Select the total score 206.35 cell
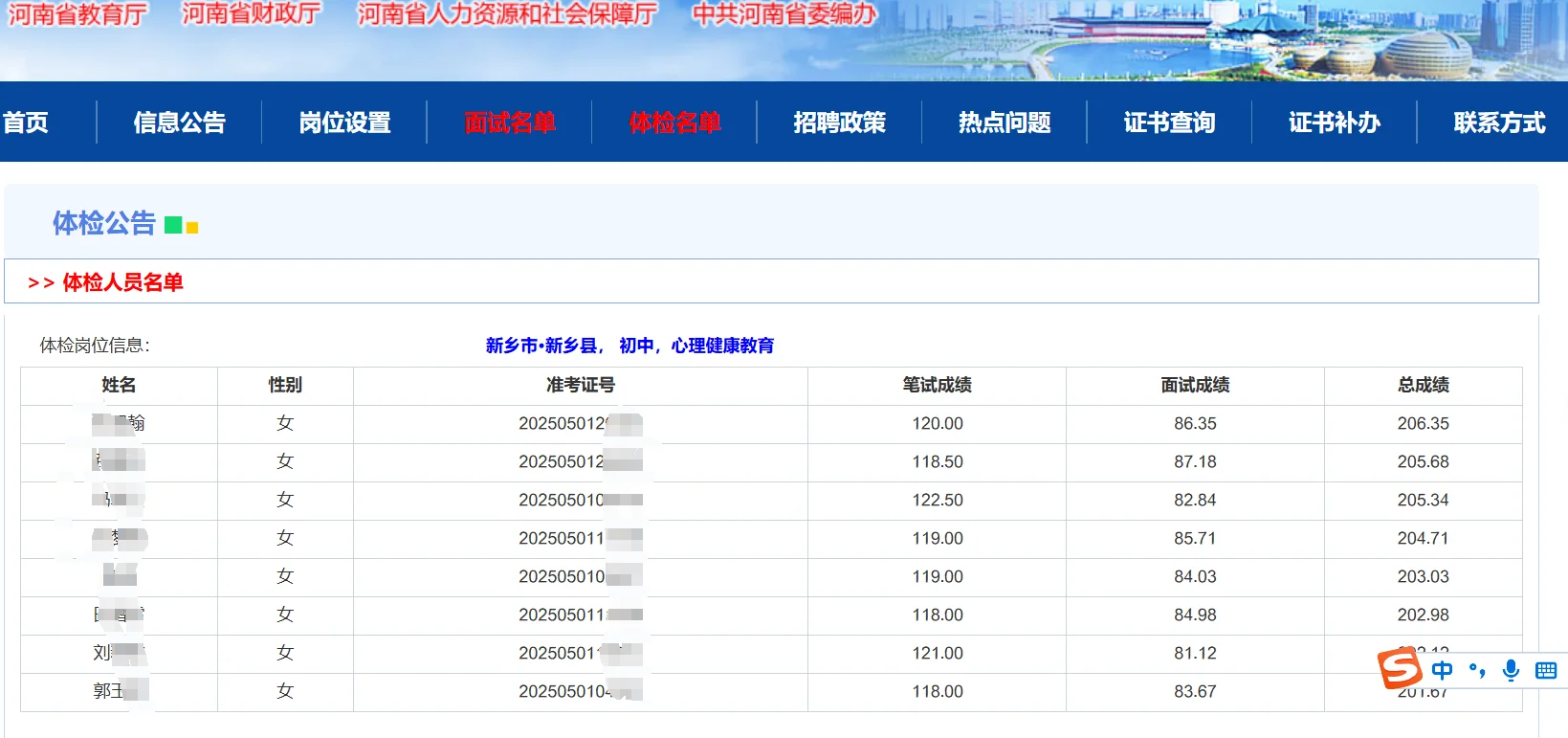The image size is (1568, 738). tap(1424, 423)
